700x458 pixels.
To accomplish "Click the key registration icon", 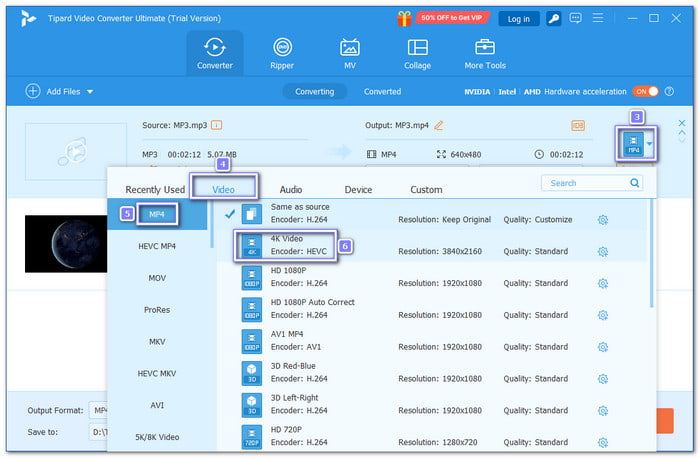I will pyautogui.click(x=554, y=18).
